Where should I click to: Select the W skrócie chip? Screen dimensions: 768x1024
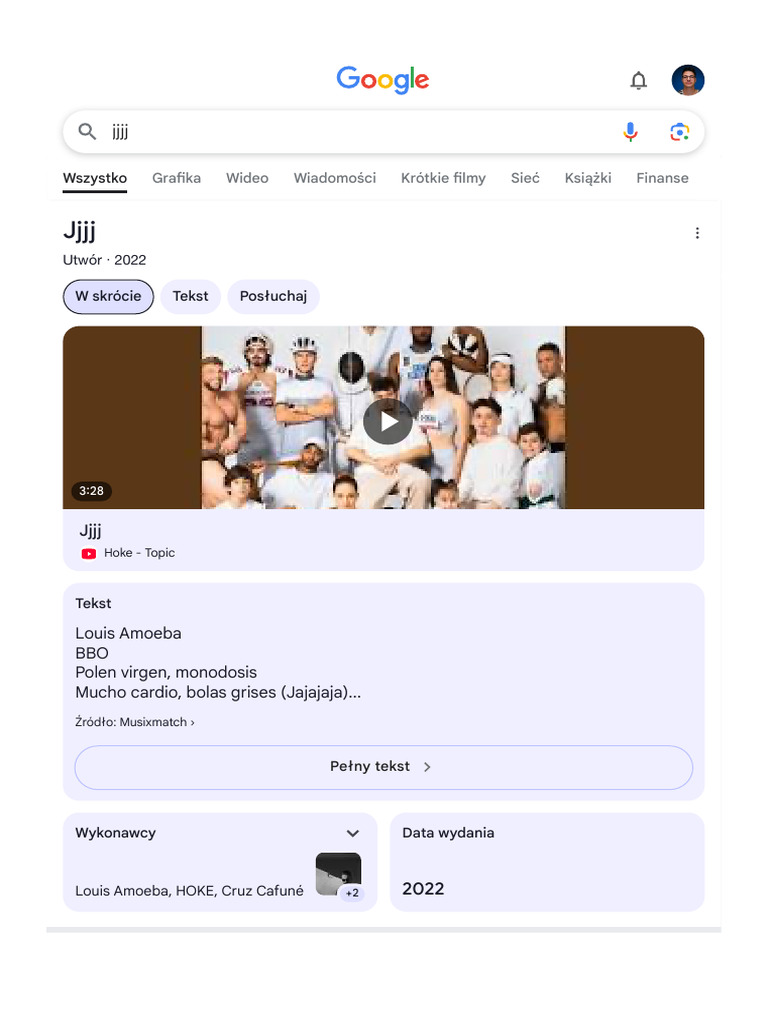(x=108, y=296)
